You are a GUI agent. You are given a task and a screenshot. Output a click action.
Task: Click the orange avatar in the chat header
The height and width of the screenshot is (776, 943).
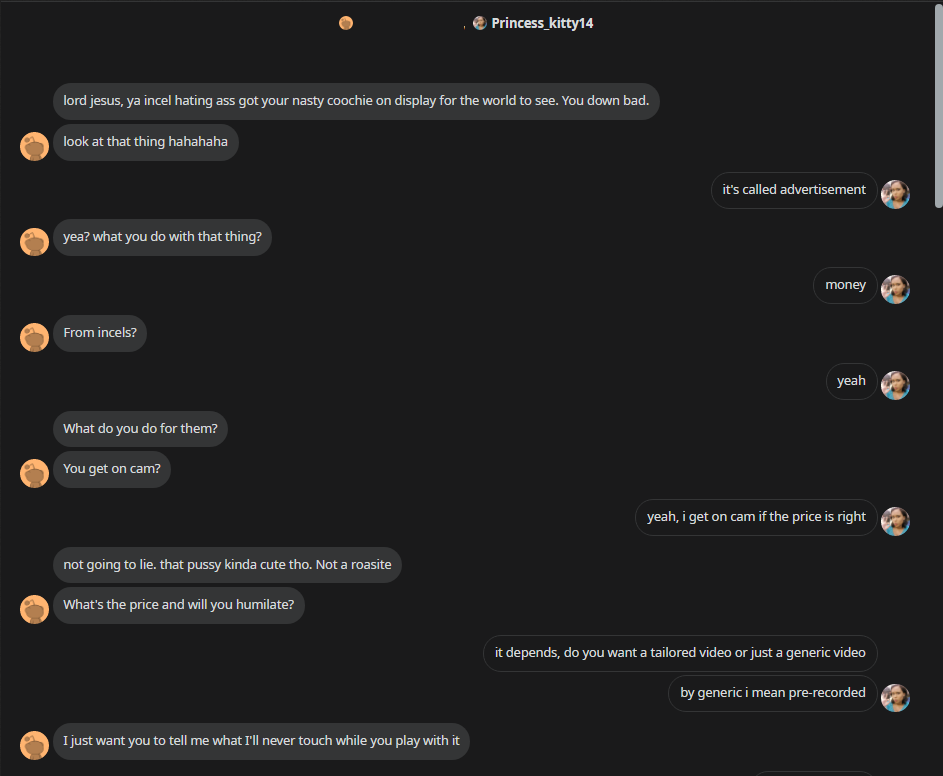pos(346,23)
